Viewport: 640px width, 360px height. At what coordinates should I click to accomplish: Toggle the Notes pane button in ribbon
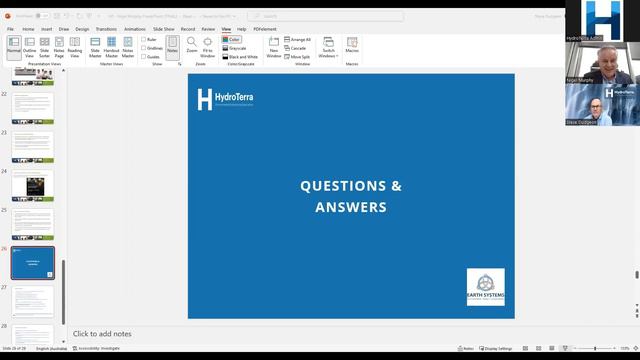pos(172,47)
